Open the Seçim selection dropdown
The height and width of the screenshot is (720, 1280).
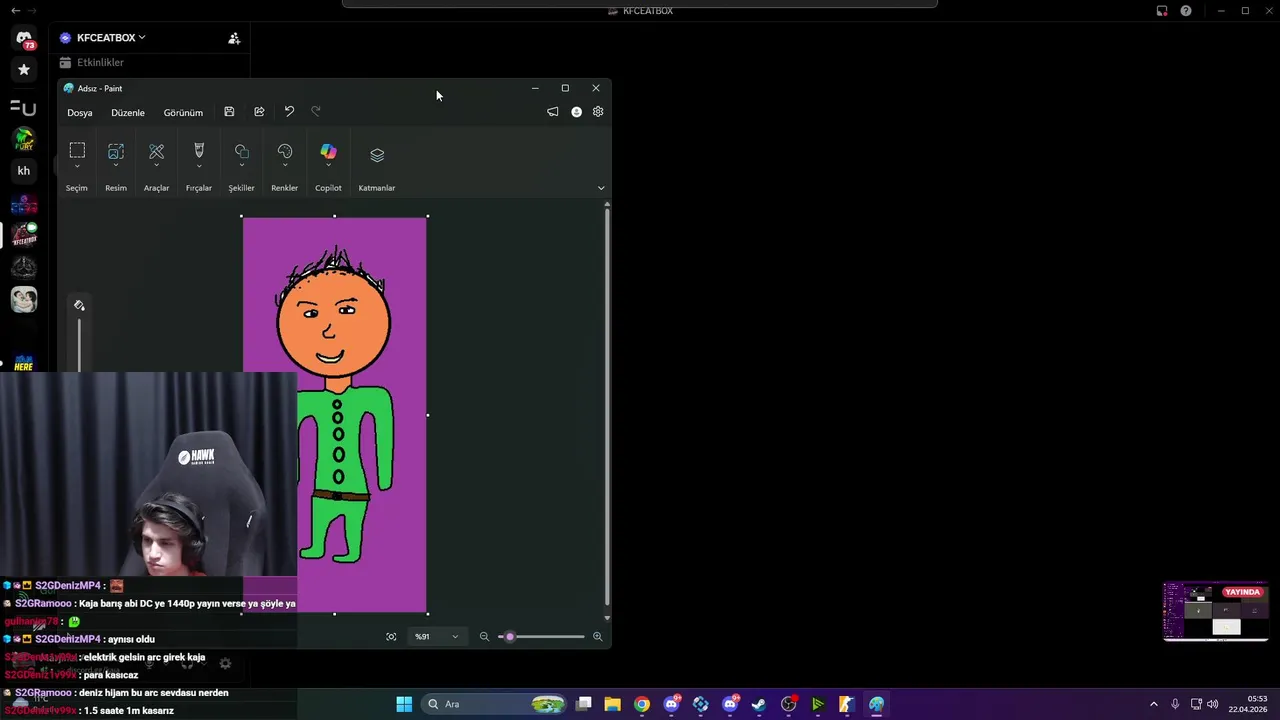pyautogui.click(x=77, y=167)
